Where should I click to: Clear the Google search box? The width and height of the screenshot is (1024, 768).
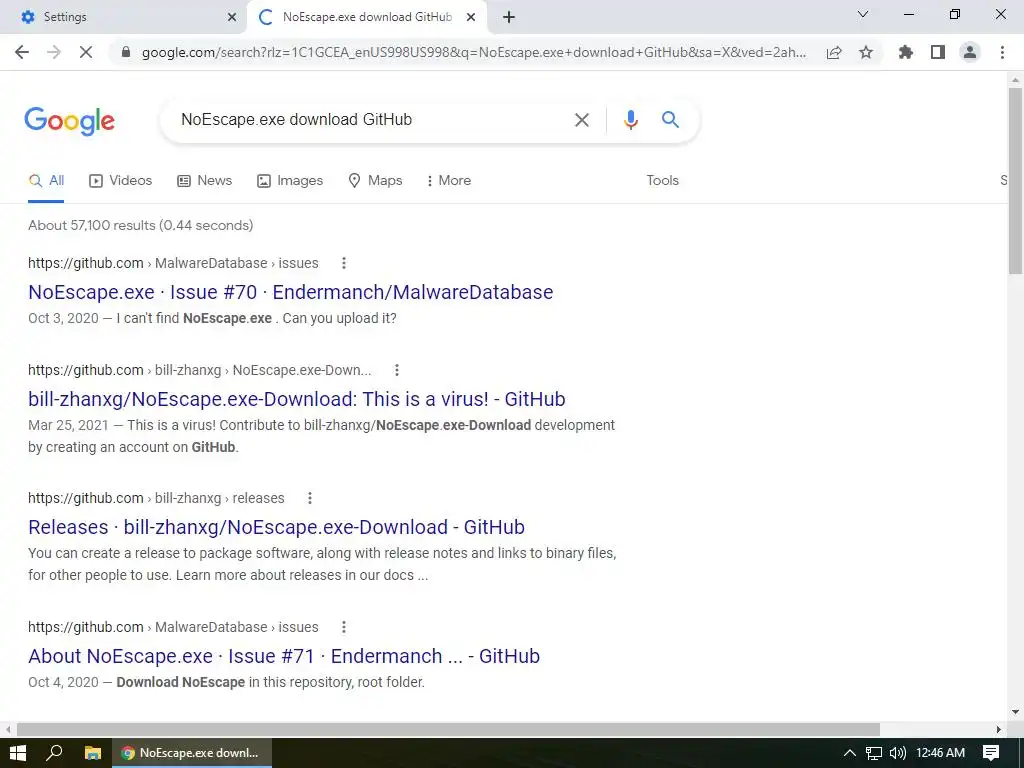point(582,120)
